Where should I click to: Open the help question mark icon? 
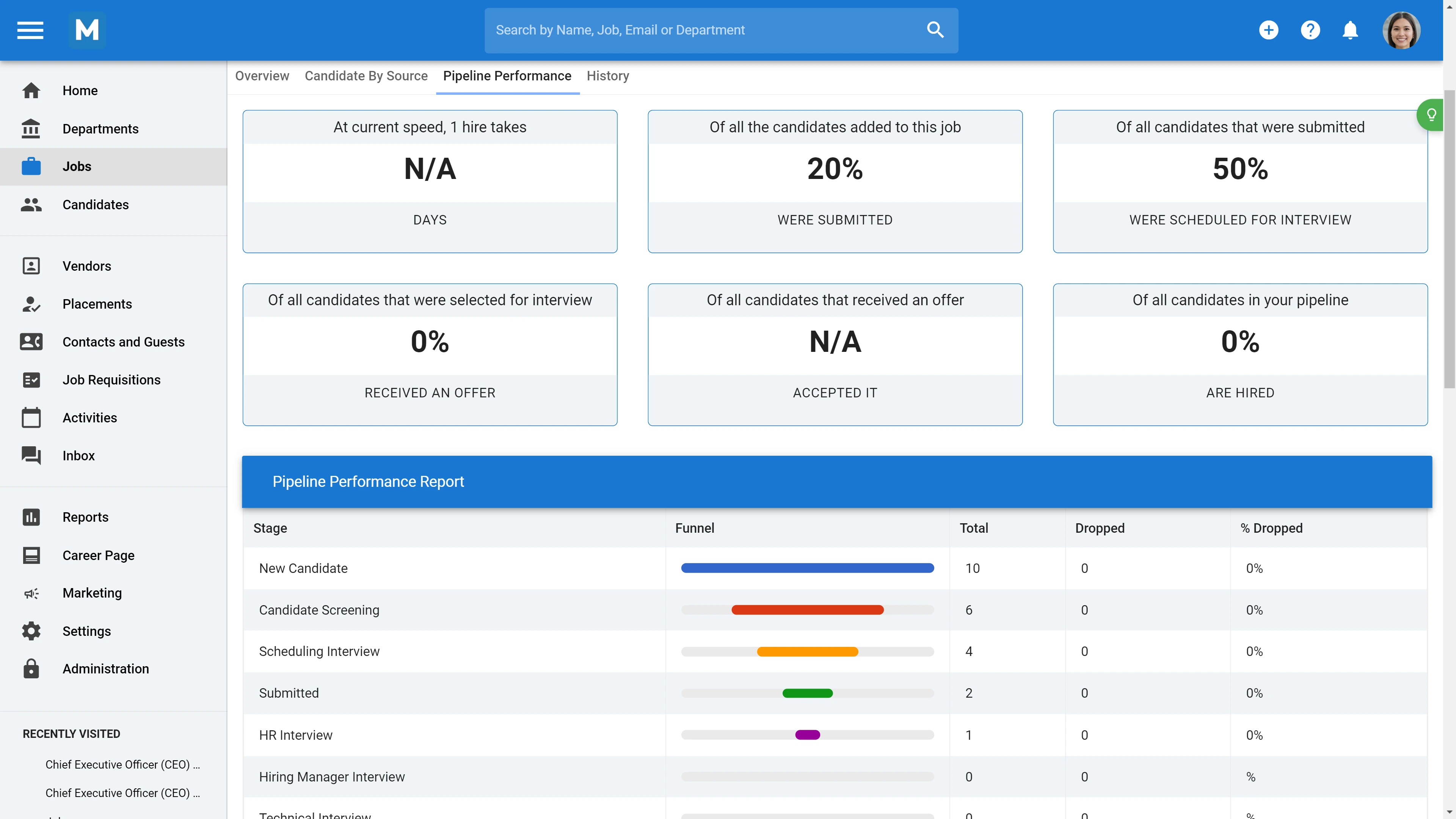(x=1310, y=30)
